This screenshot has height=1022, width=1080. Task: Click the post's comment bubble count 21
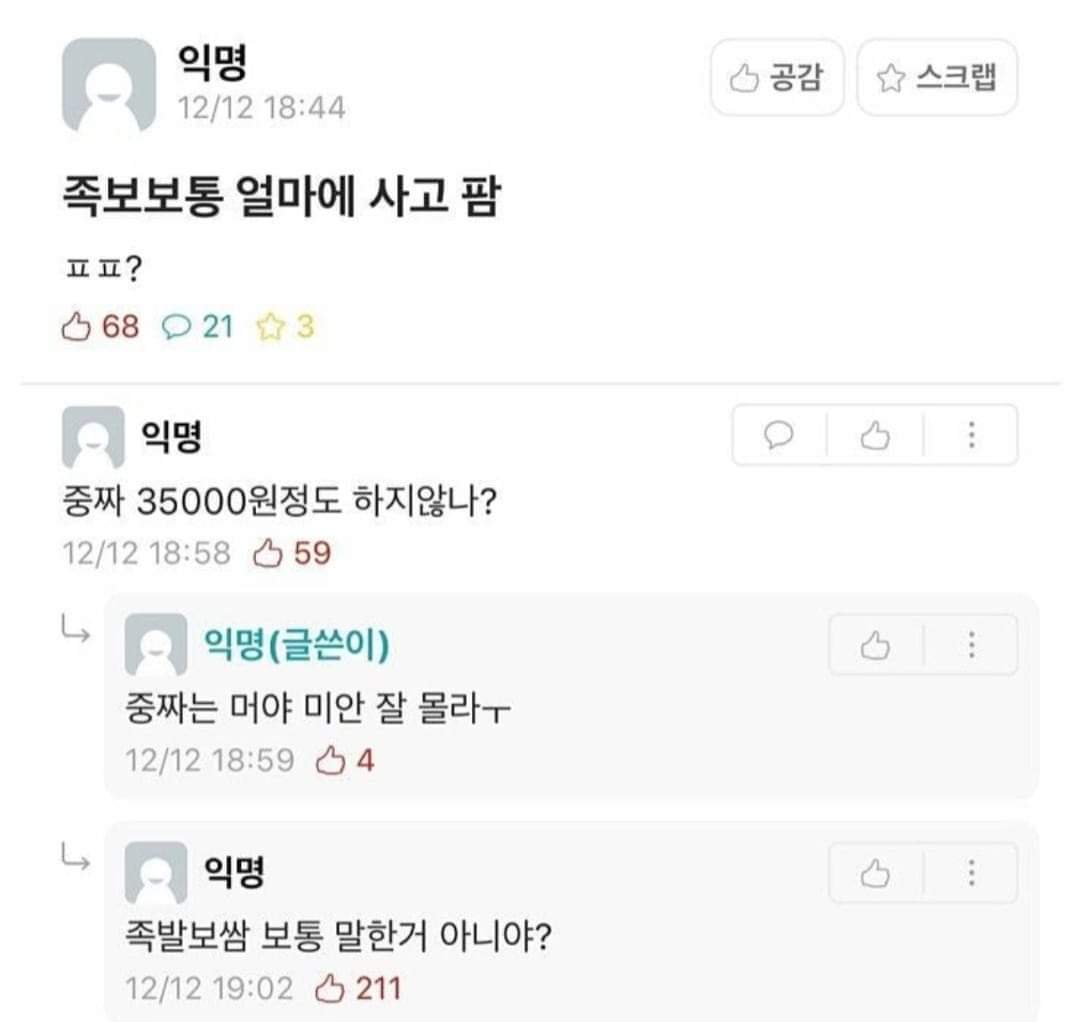198,326
